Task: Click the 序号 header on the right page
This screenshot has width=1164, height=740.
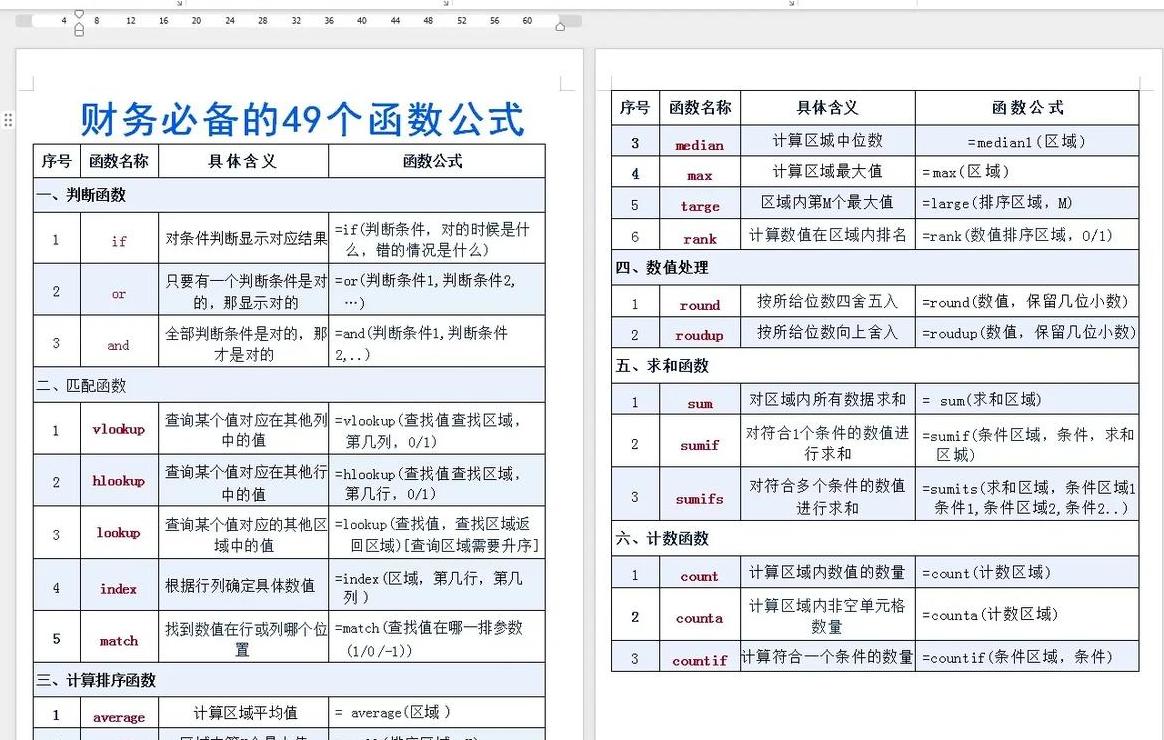Action: click(635, 108)
